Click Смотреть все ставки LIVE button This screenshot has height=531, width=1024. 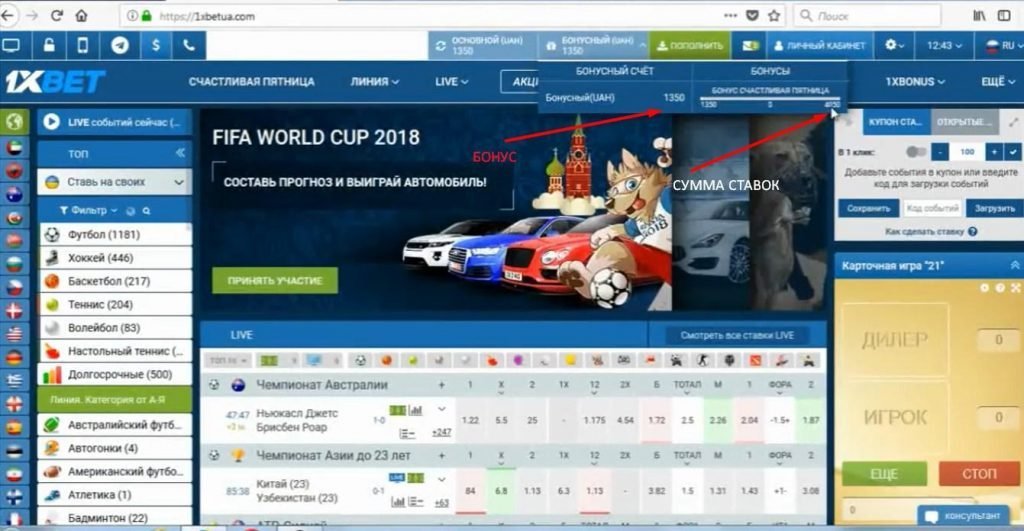coord(737,335)
